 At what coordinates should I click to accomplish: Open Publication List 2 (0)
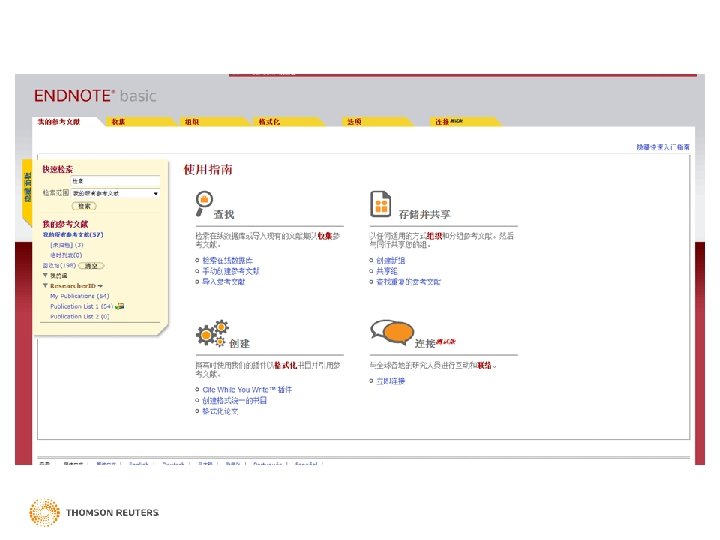tap(79, 316)
